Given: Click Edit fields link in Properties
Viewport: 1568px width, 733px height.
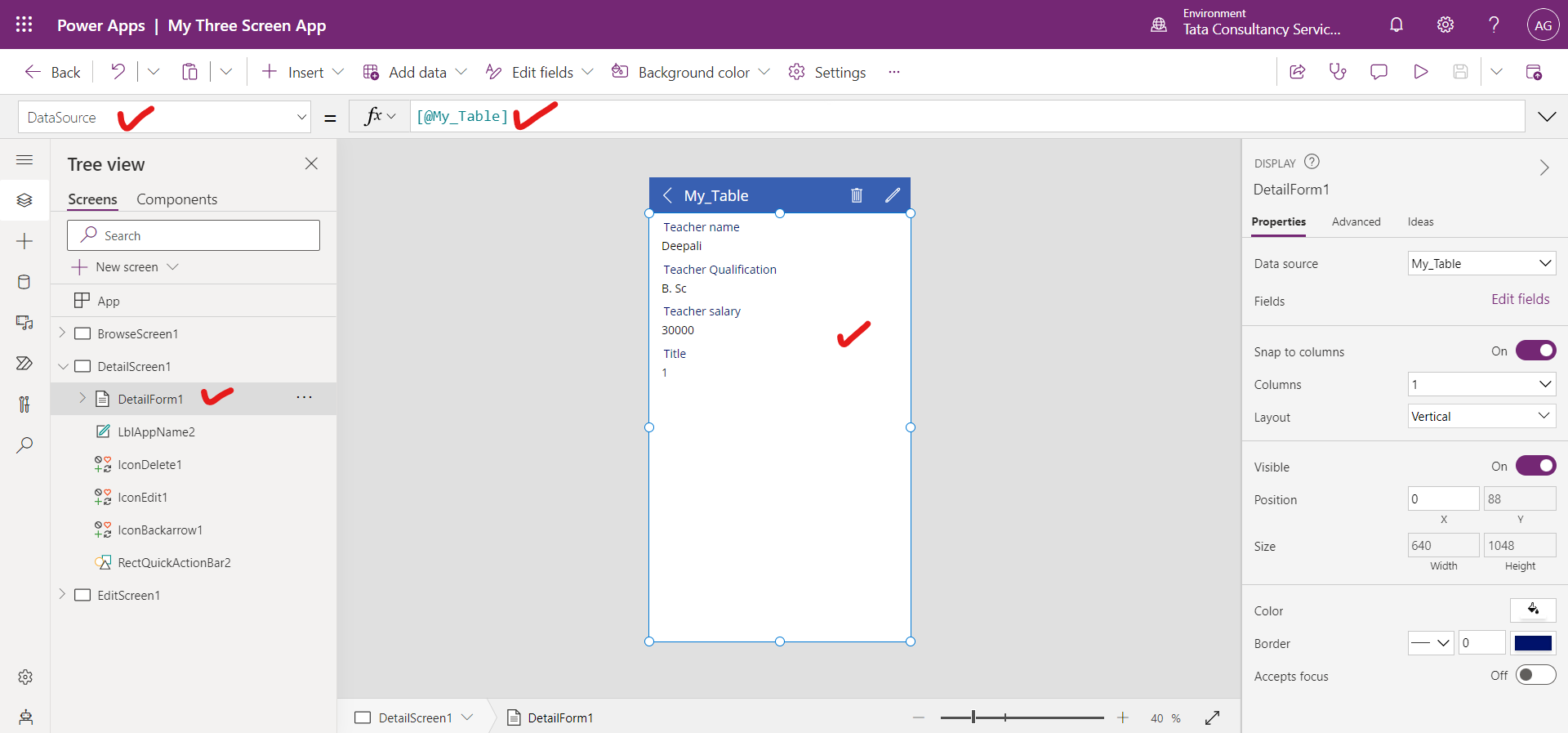Looking at the screenshot, I should tap(1520, 299).
